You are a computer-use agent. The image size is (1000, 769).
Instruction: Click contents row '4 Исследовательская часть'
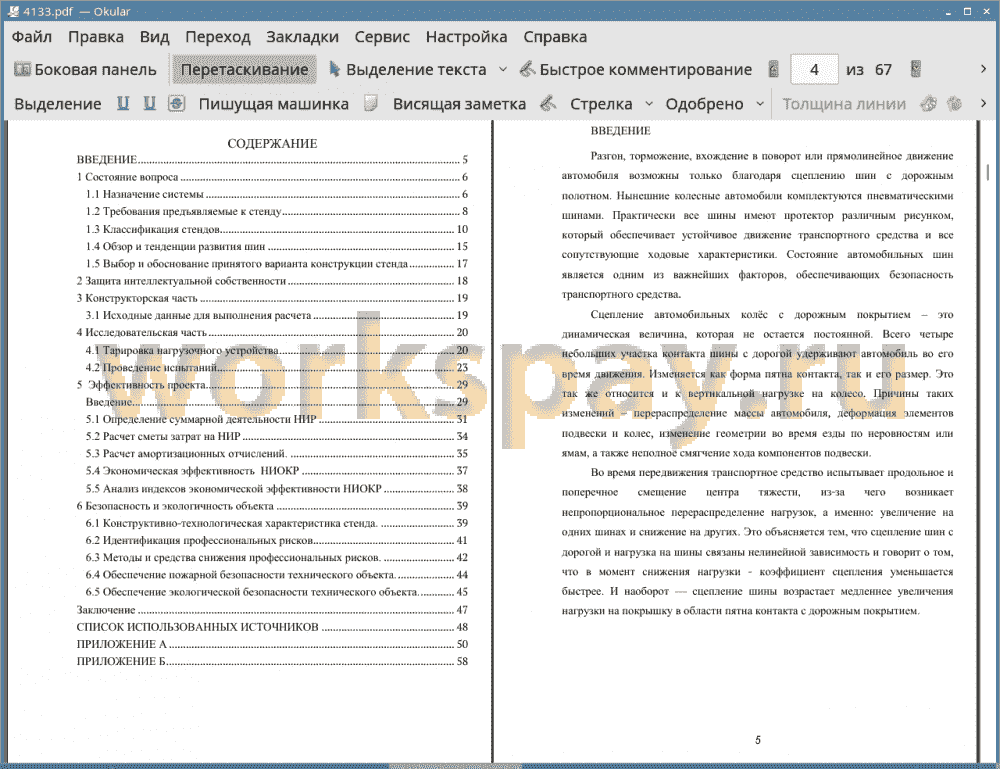click(272, 332)
